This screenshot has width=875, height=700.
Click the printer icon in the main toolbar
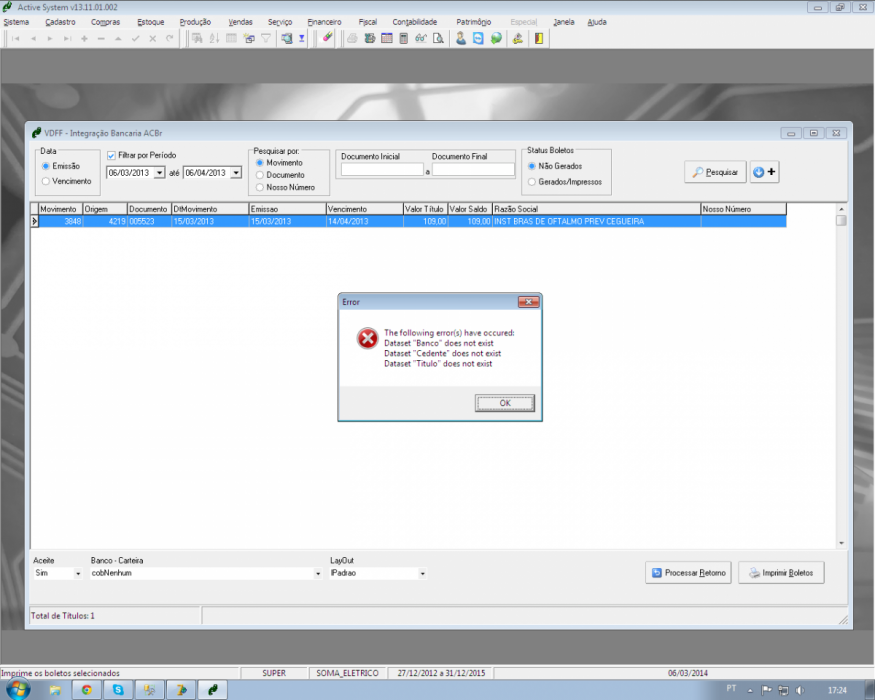[x=352, y=39]
